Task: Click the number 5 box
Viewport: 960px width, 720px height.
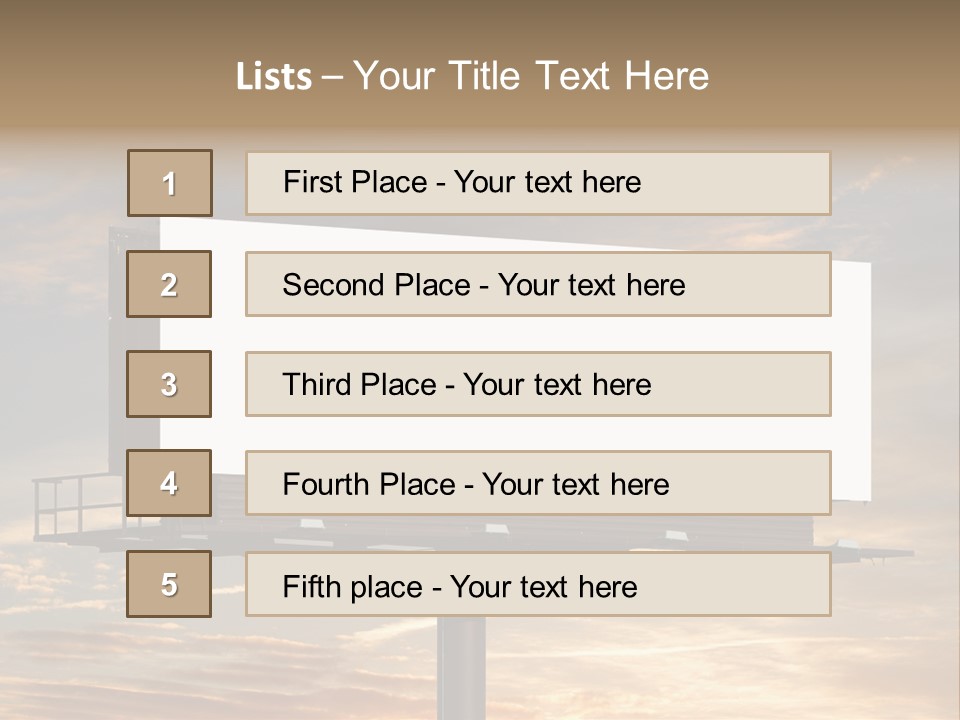Action: coord(169,584)
